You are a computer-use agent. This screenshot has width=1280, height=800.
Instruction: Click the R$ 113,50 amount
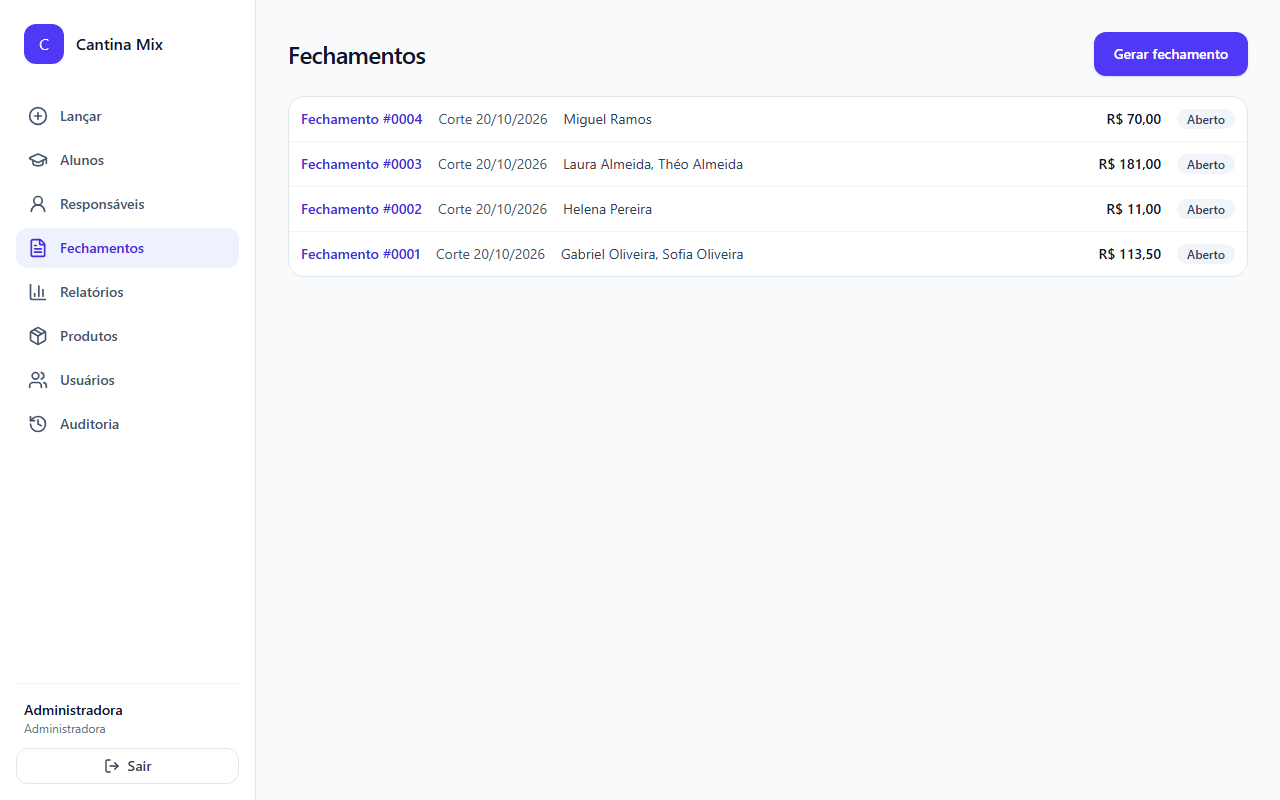(x=1130, y=254)
